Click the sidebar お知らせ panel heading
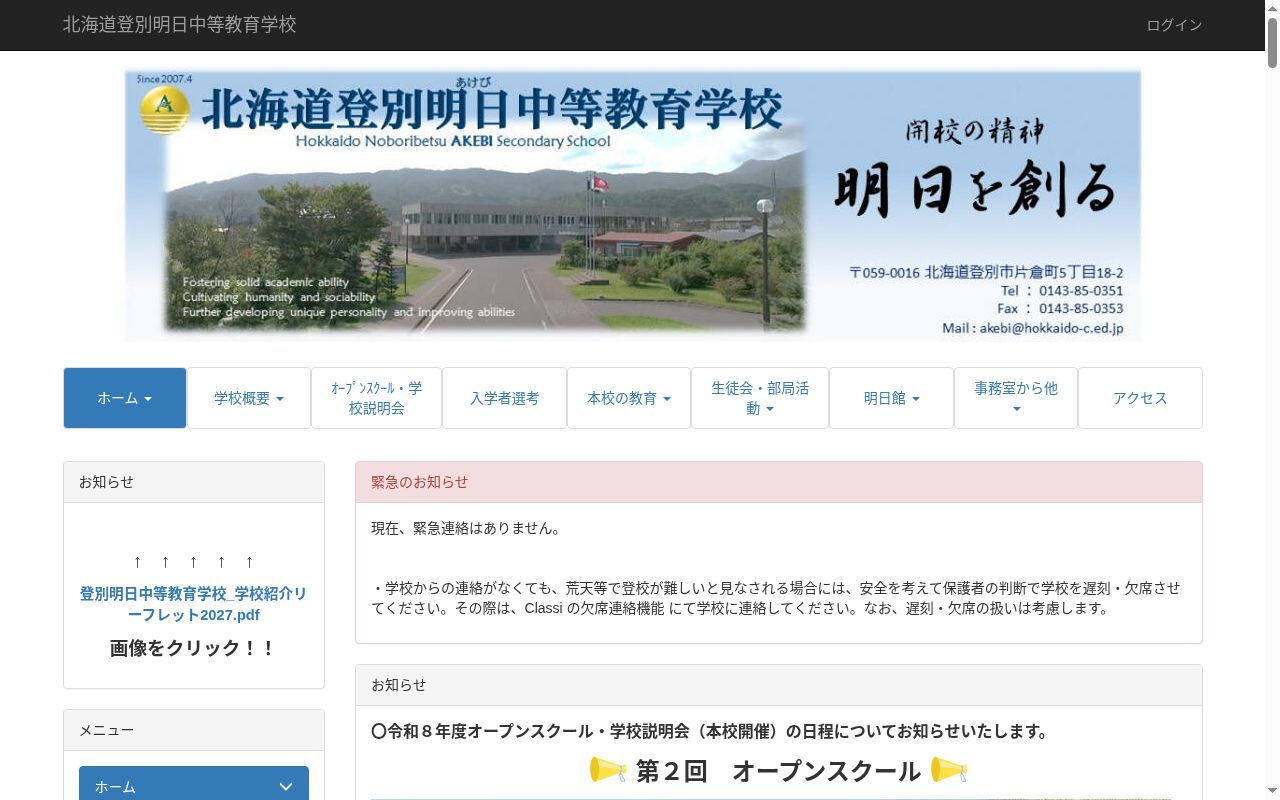Screen dimensions: 1280x800 [x=194, y=482]
